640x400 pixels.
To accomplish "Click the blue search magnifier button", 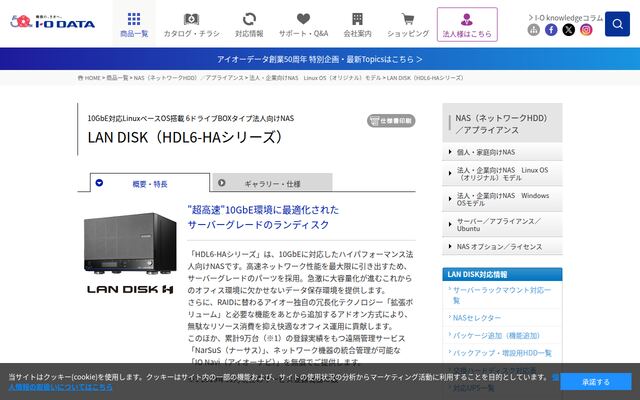I will pyautogui.click(x=617, y=24).
